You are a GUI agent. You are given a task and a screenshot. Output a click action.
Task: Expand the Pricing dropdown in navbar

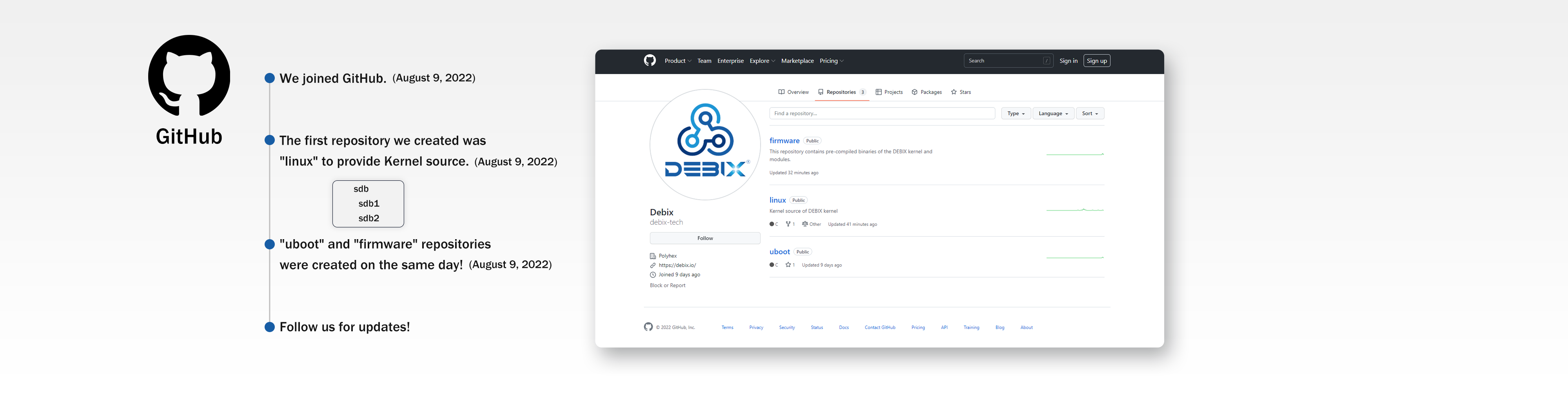coord(831,61)
